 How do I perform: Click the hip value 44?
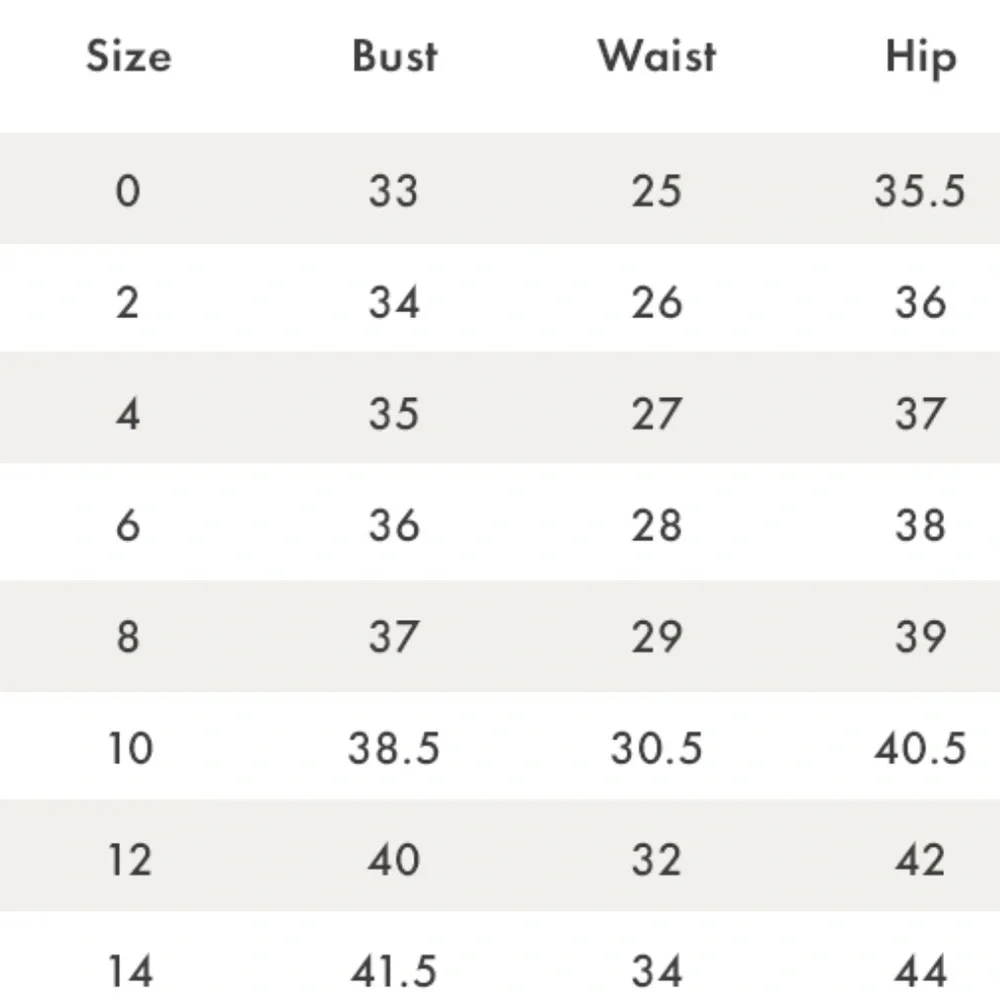[x=921, y=971]
